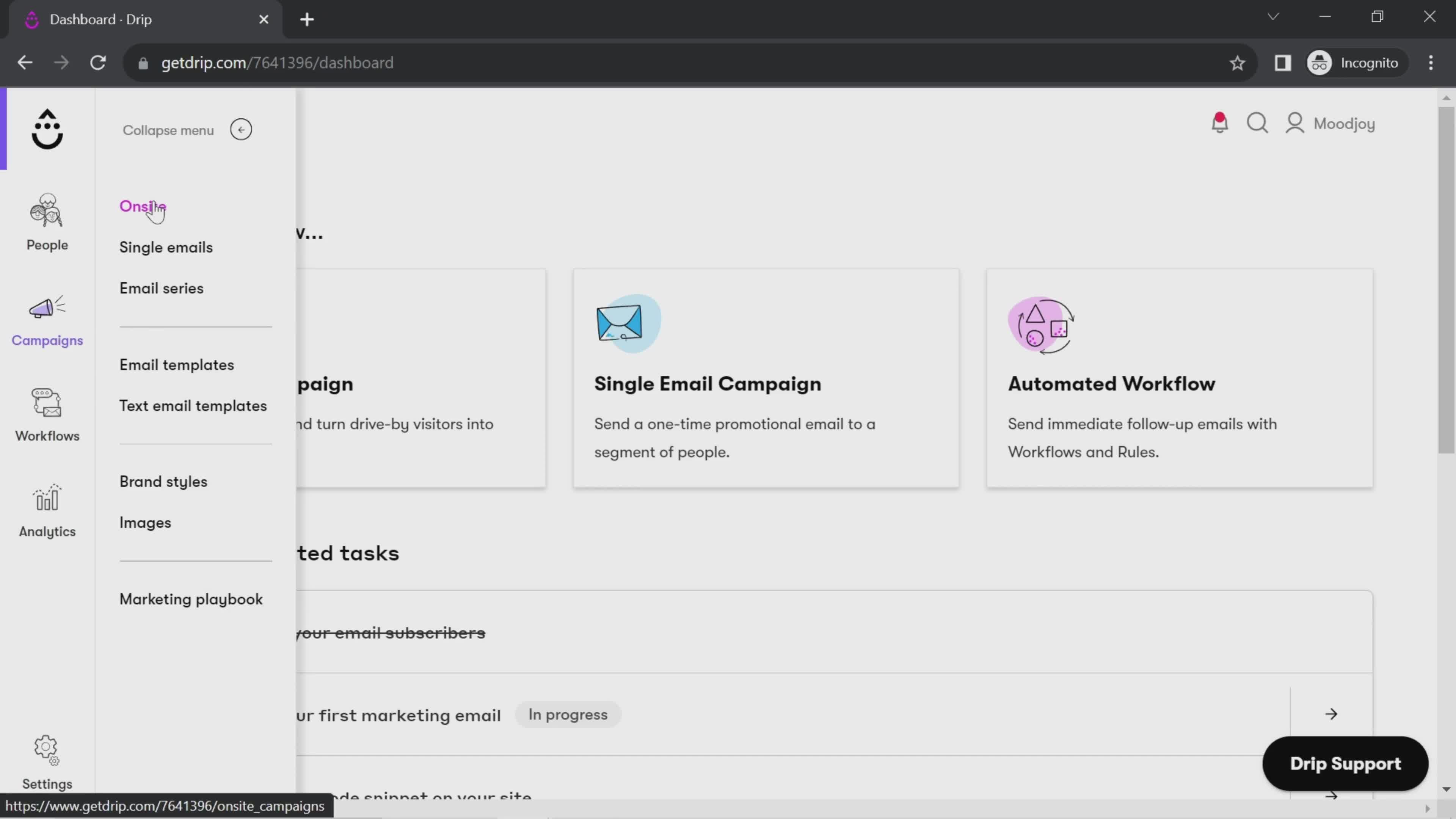Open the Analytics chart icon
Viewport: 1456px width, 819px height.
click(x=47, y=497)
